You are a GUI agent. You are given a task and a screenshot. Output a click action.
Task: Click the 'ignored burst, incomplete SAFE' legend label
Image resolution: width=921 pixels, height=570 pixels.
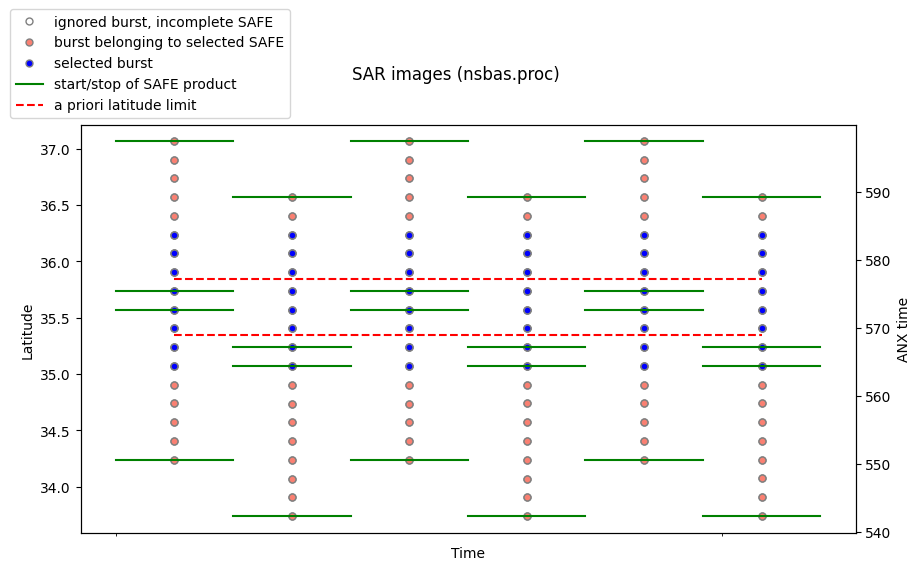163,22
